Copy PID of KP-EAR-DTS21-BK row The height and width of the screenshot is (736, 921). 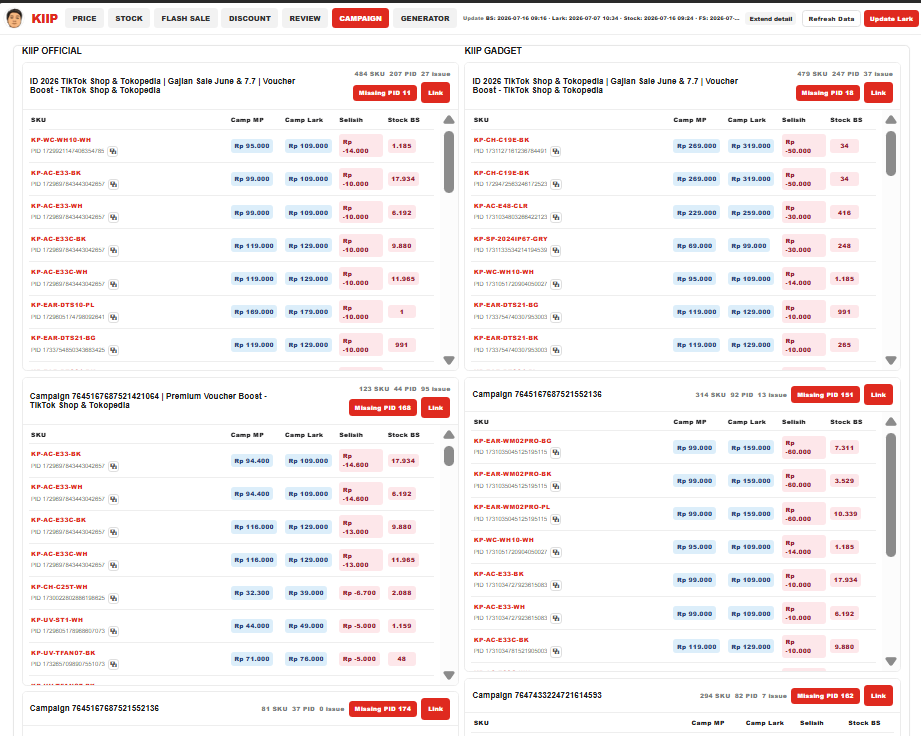[x=556, y=350]
